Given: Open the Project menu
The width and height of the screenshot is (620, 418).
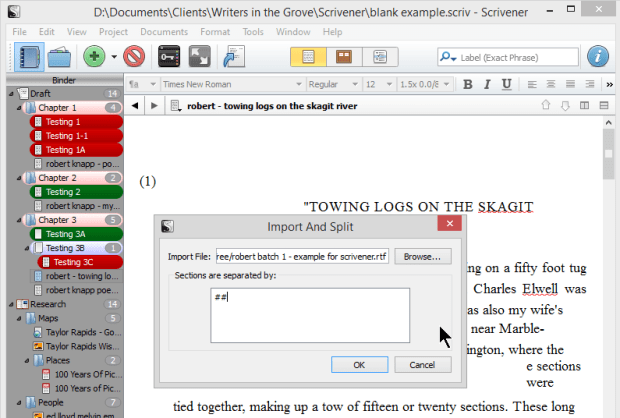Looking at the screenshot, I should (113, 32).
